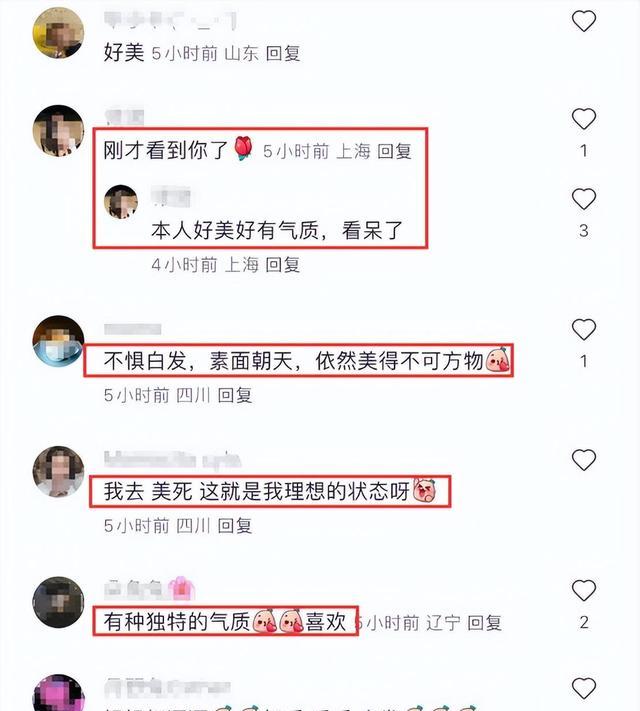Like the '本人好美好有气质' reply
Image resolution: width=640 pixels, height=711 pixels.
click(584, 199)
